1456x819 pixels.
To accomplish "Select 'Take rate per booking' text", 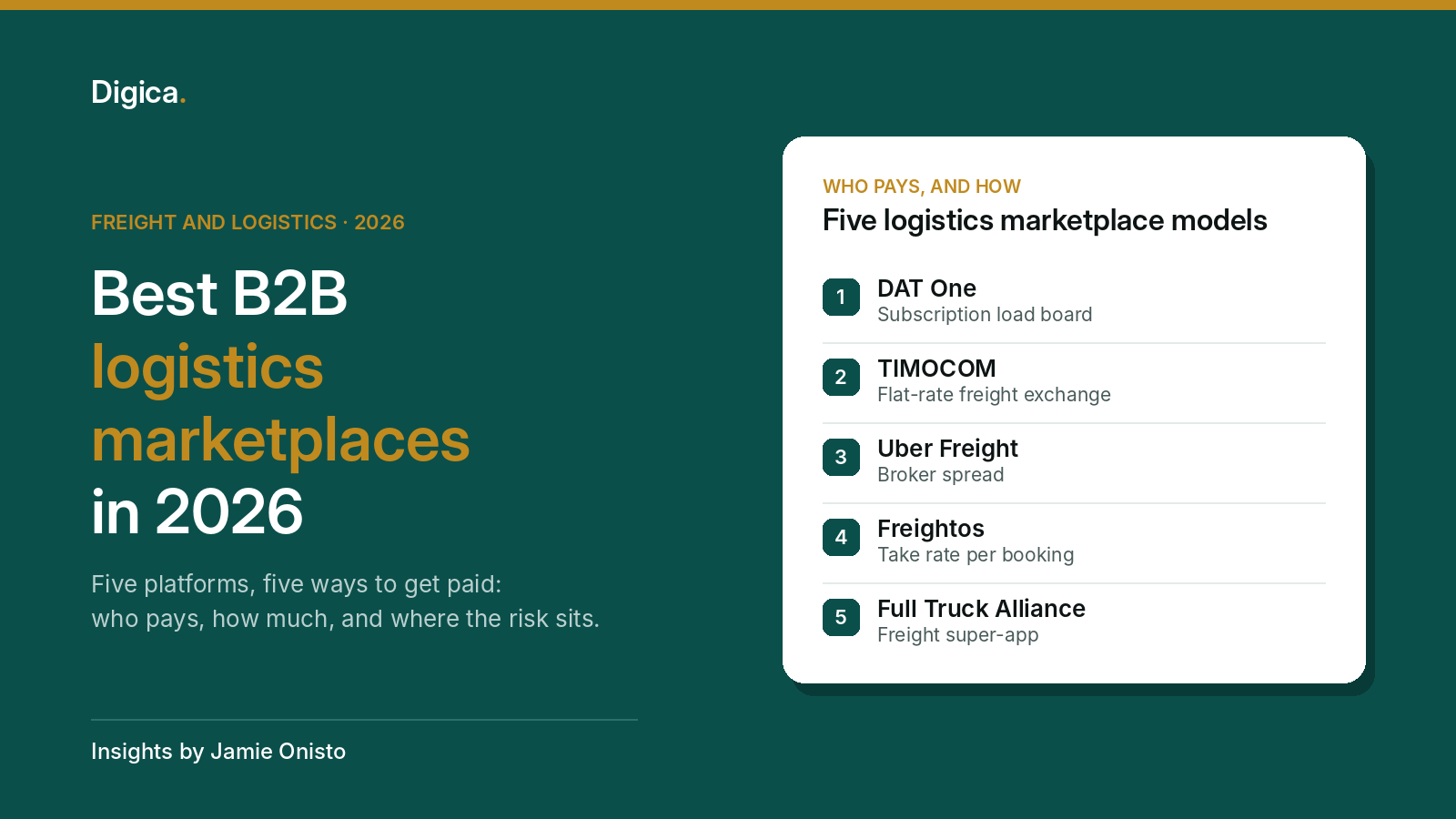I will [976, 555].
